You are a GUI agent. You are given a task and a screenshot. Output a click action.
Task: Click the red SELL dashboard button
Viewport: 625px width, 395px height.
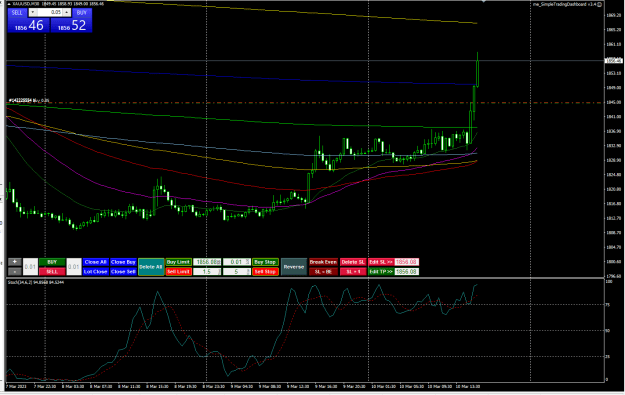(52, 271)
